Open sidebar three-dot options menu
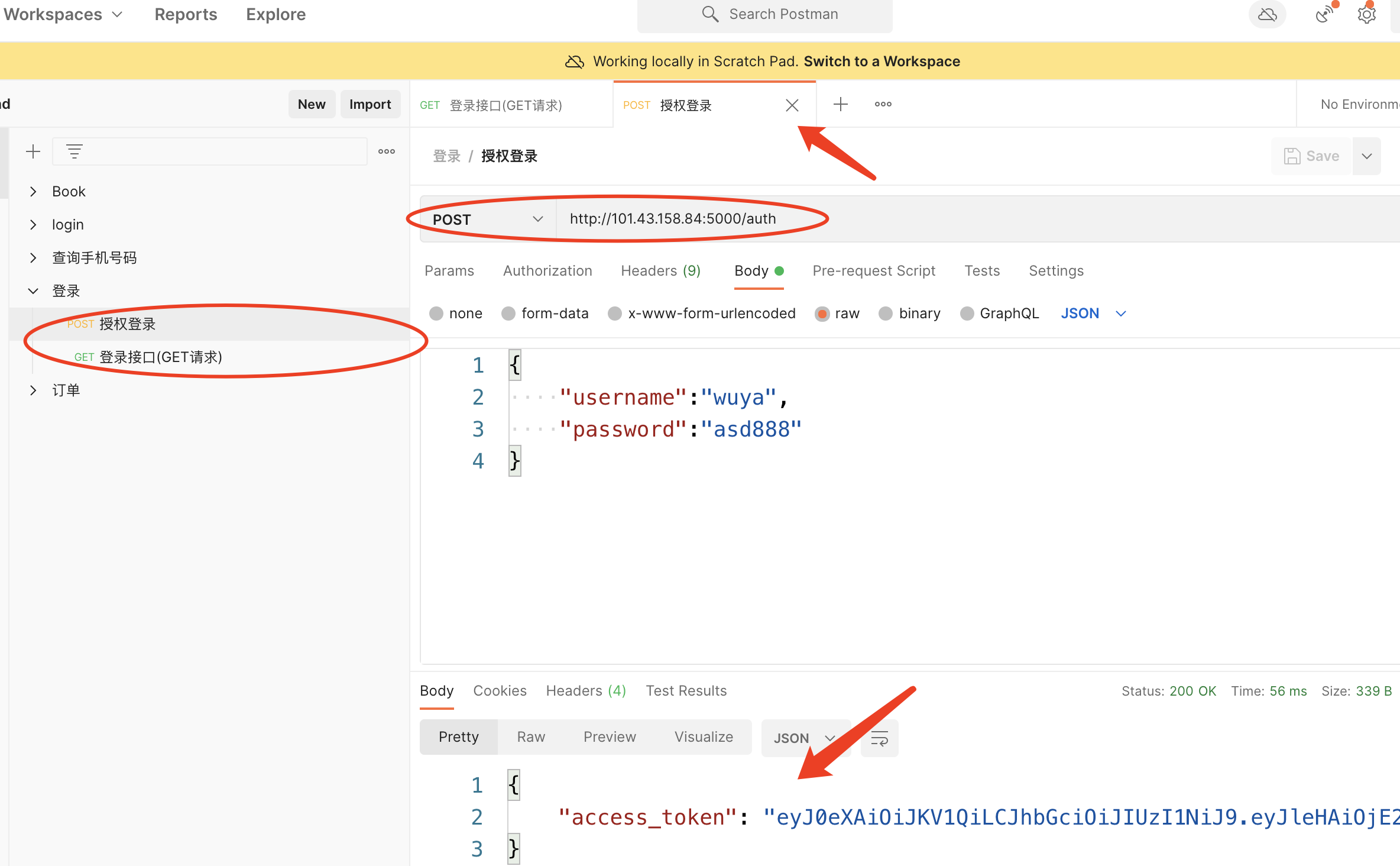The image size is (1400, 866). (387, 151)
